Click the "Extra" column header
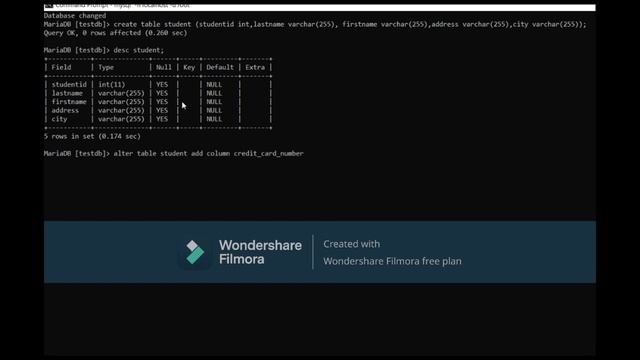This screenshot has width=640, height=360. point(255,67)
